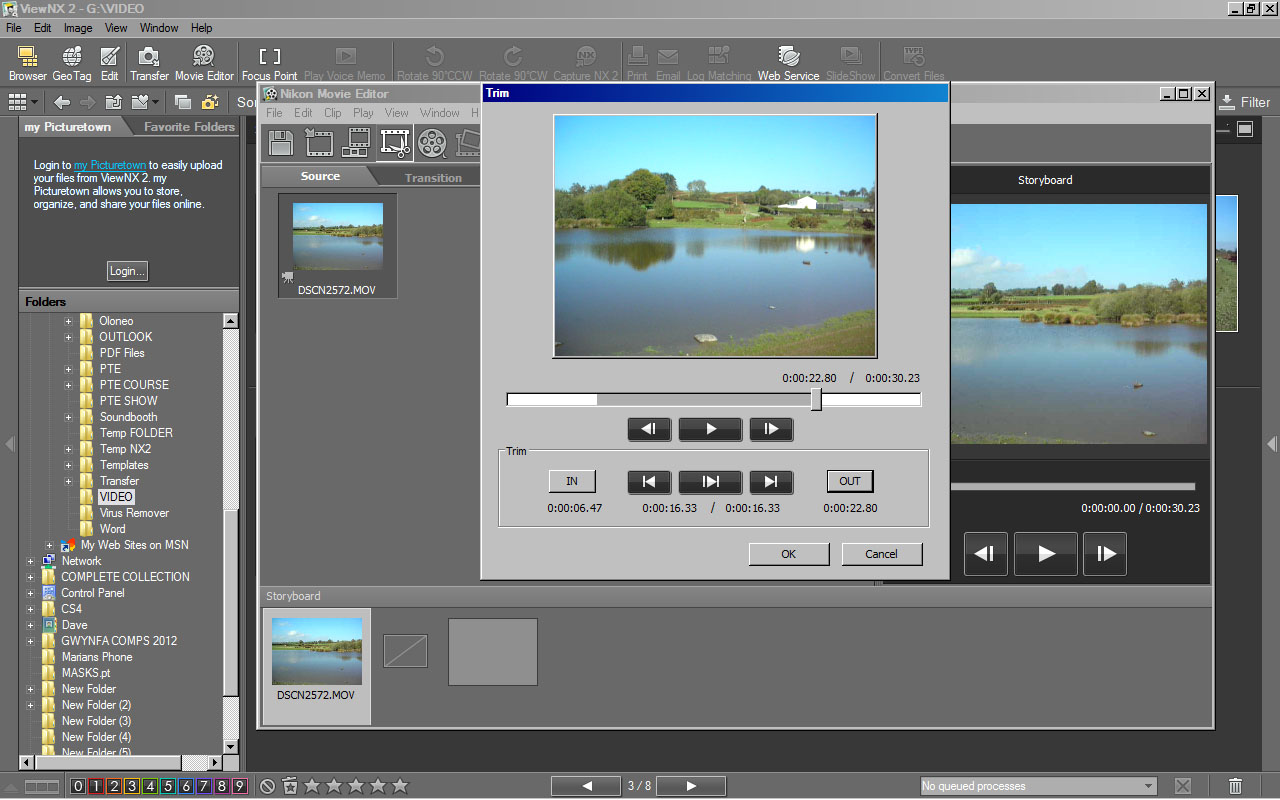Click the Login button in my Picturetown
Image resolution: width=1280 pixels, height=800 pixels.
(127, 270)
